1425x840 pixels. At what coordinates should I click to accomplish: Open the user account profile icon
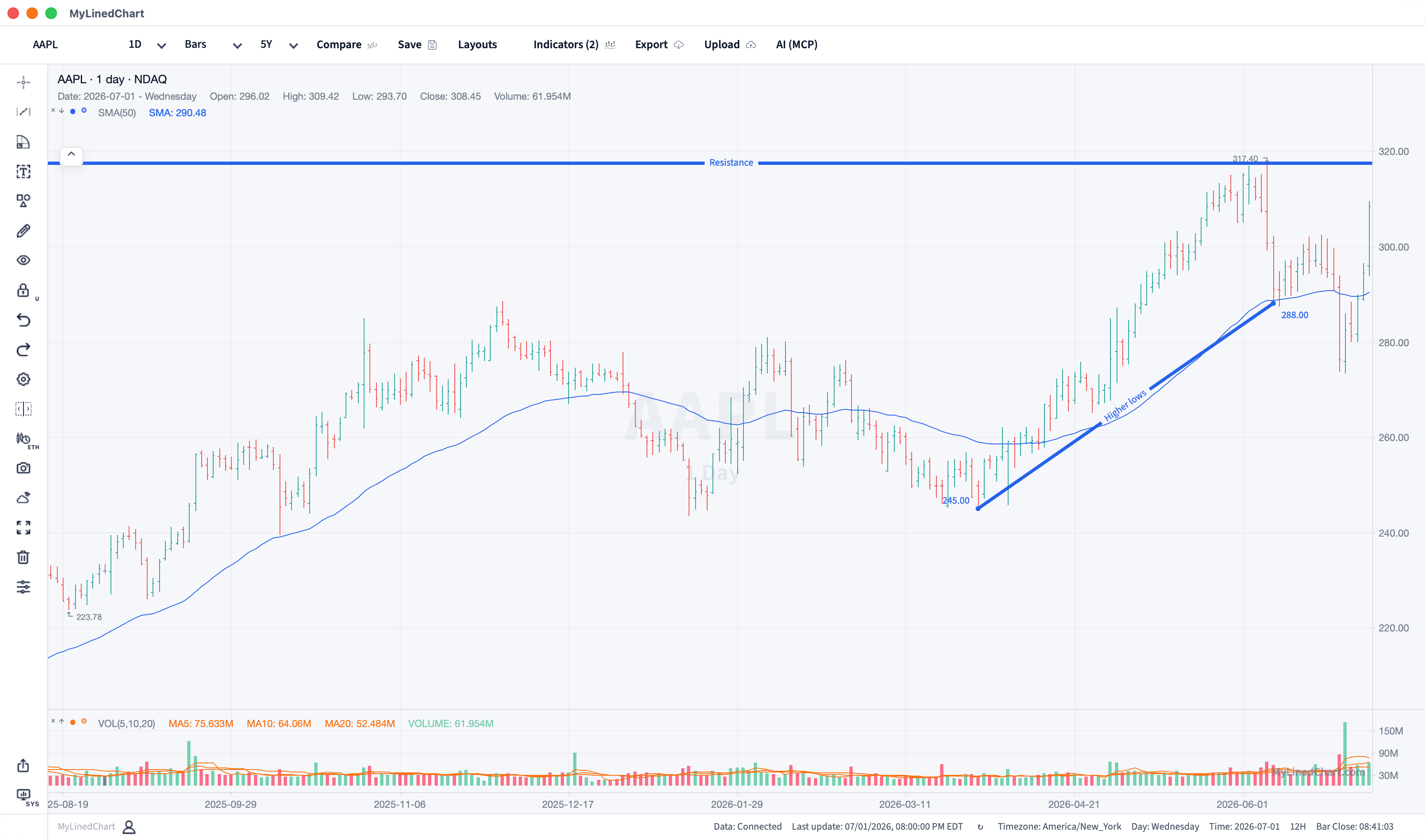point(129,827)
